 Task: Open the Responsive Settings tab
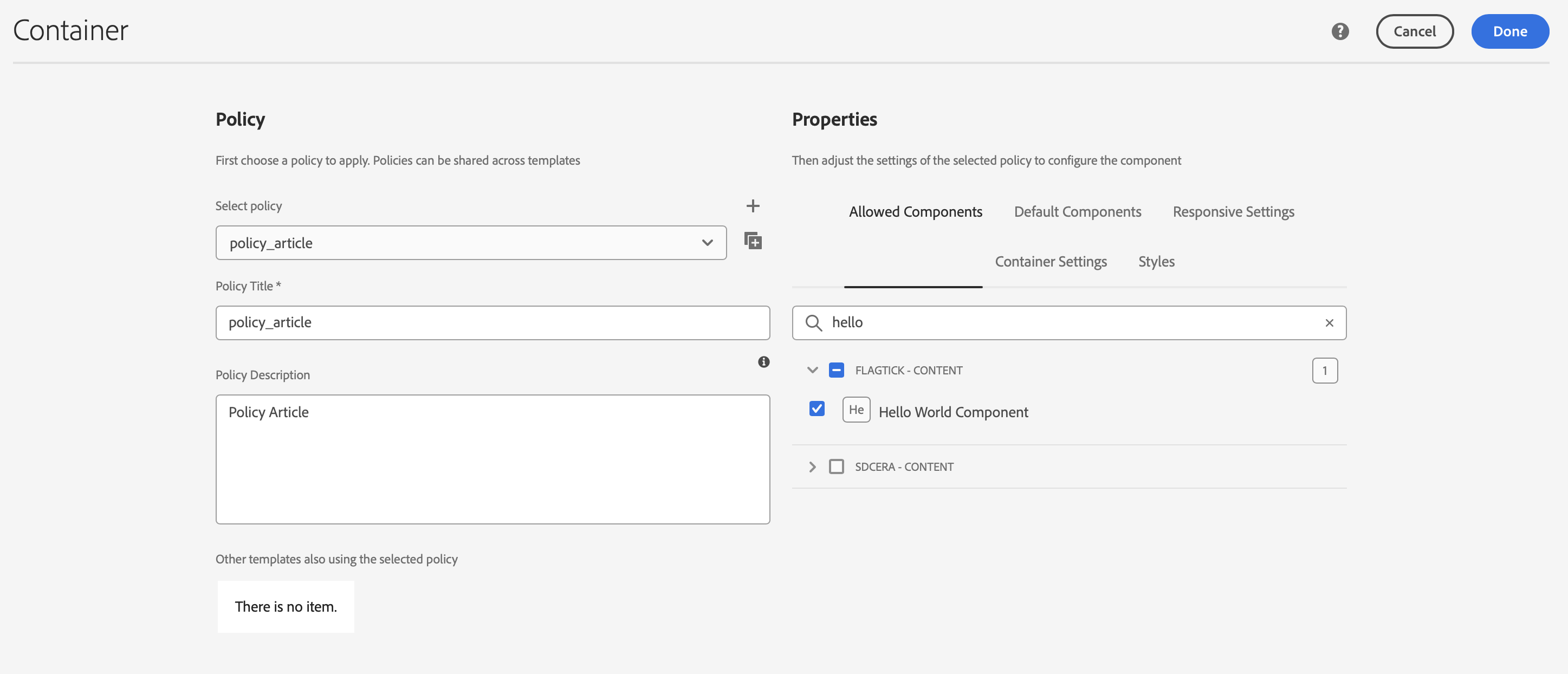tap(1233, 212)
